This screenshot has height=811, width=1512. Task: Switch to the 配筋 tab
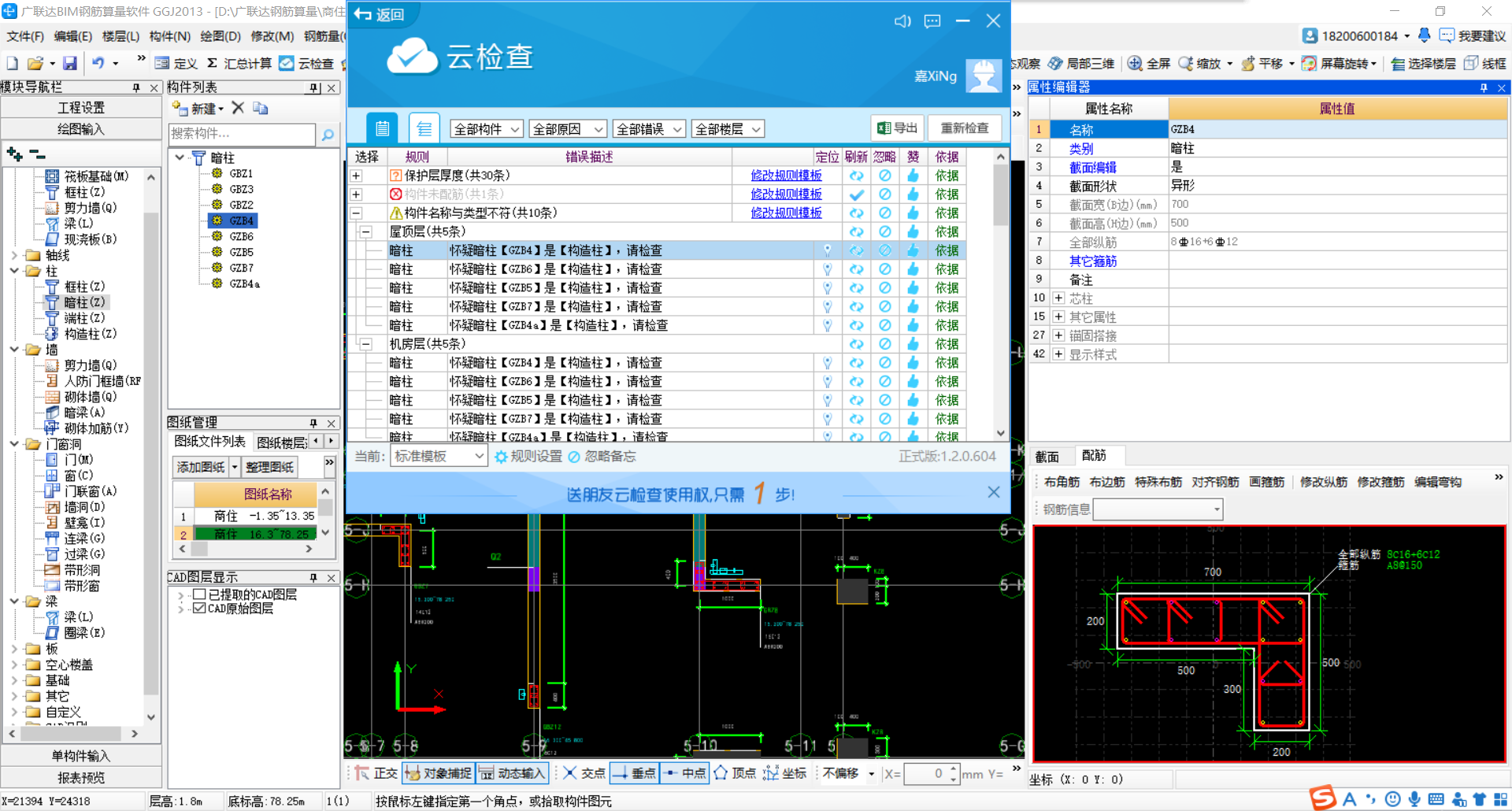pos(1094,456)
